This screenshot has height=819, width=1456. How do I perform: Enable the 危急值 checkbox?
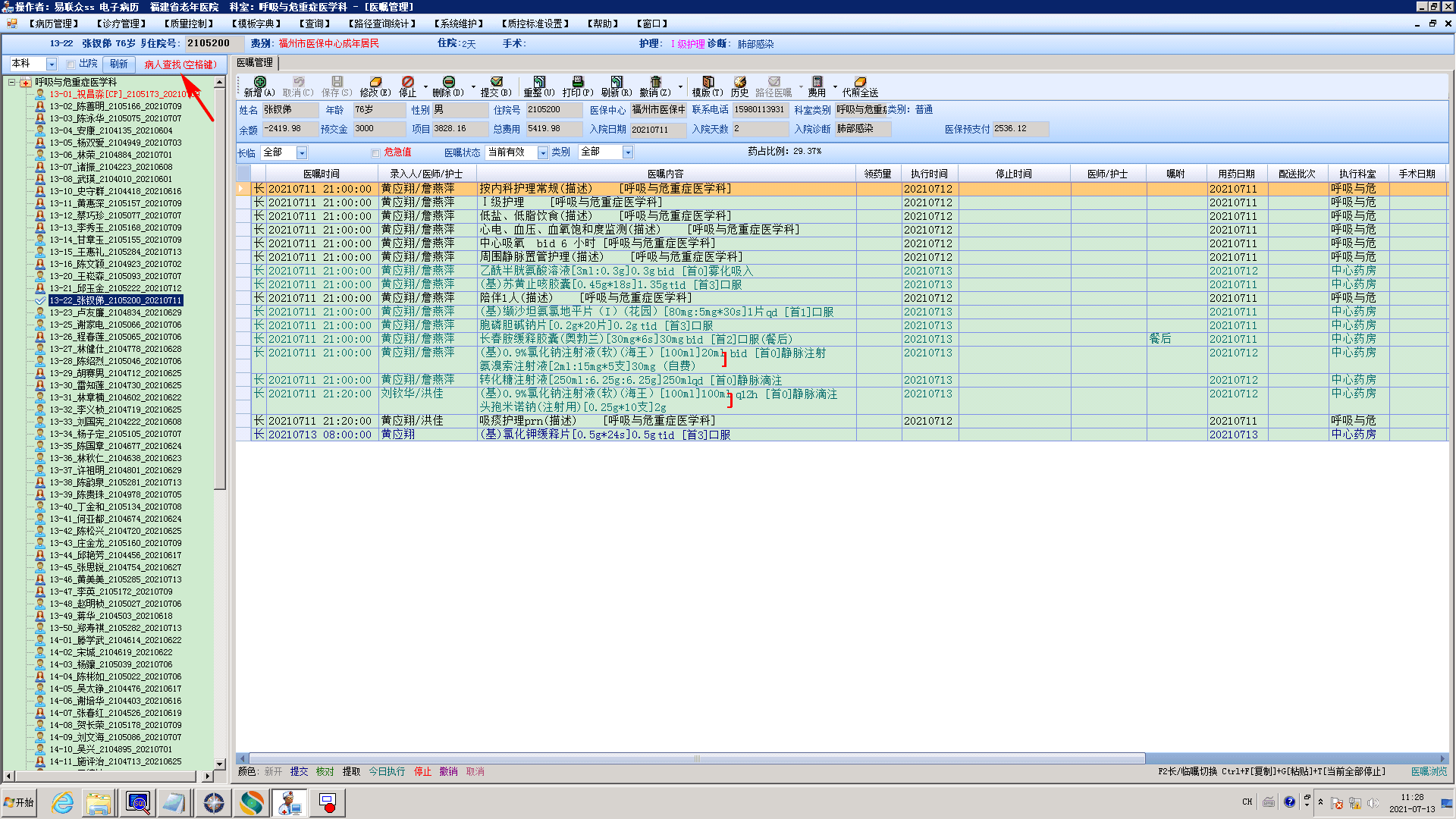pyautogui.click(x=375, y=152)
